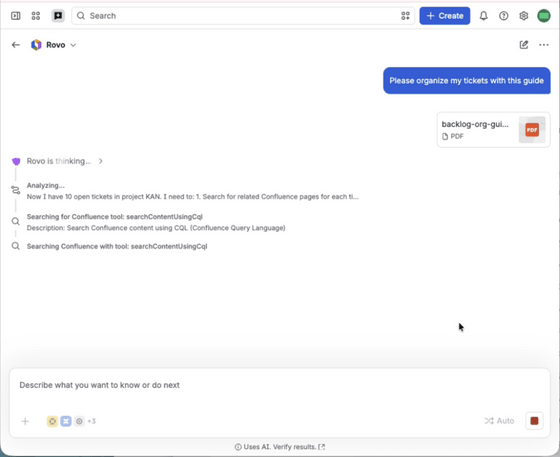
Task: Click the Rovo chat icon in top bar
Action: coord(58,16)
